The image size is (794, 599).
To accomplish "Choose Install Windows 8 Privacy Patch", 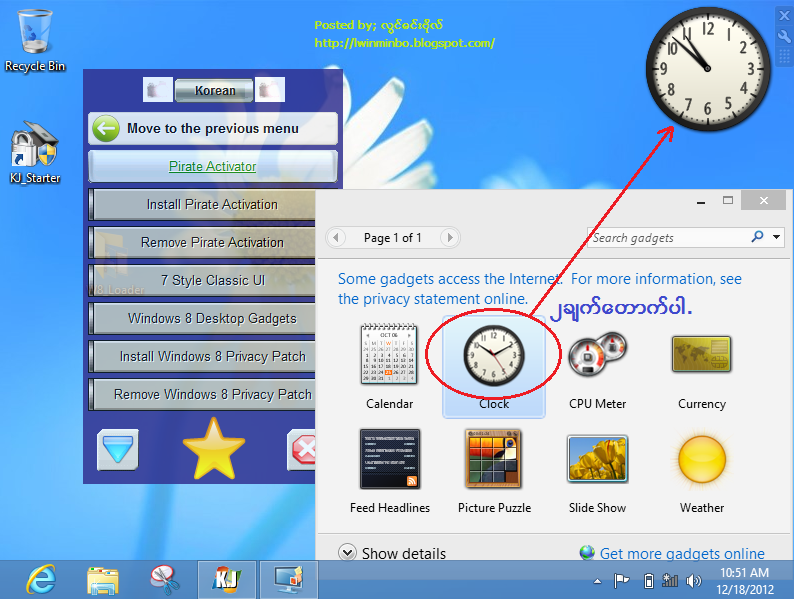I will (x=203, y=356).
